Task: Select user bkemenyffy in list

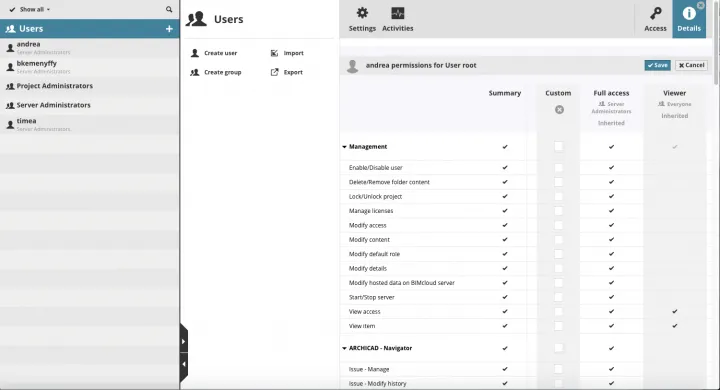Action: point(90,67)
